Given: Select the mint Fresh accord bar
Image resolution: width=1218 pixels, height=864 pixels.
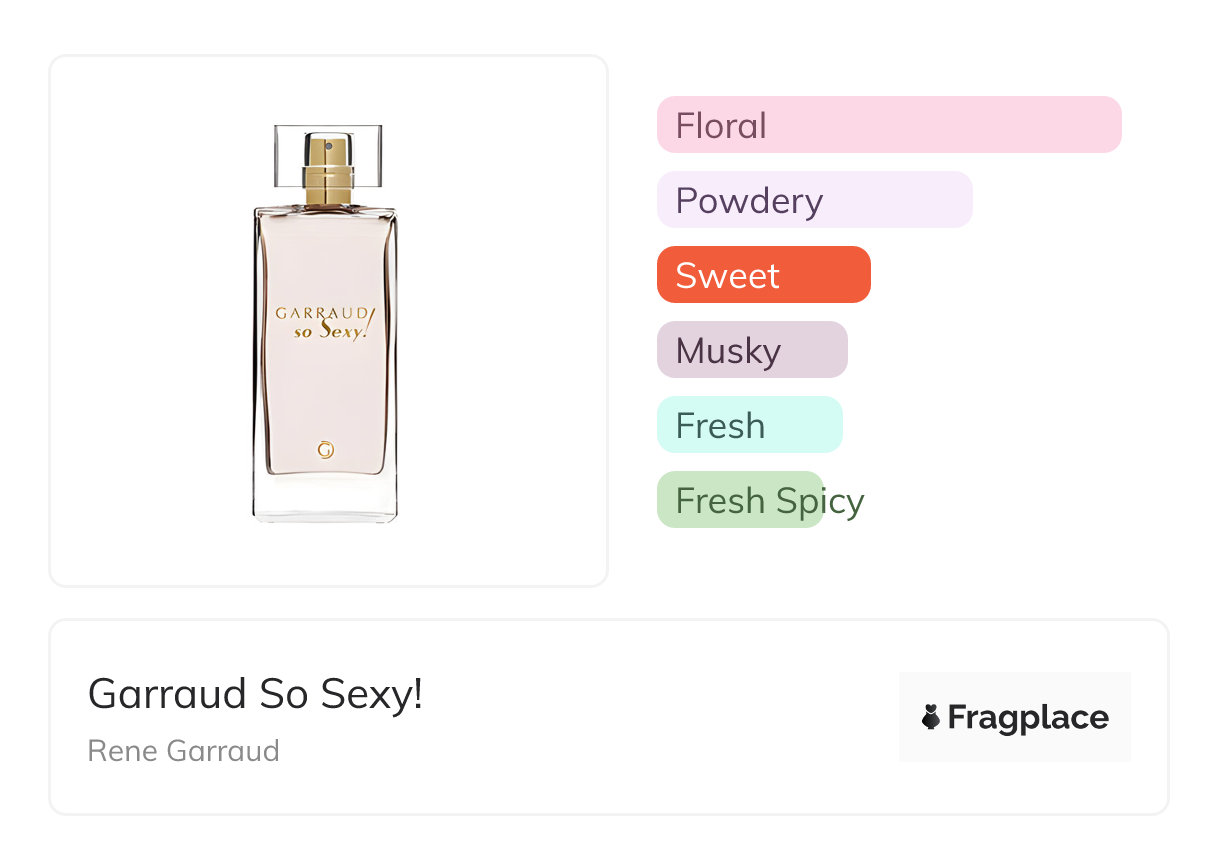Looking at the screenshot, I should (x=749, y=425).
